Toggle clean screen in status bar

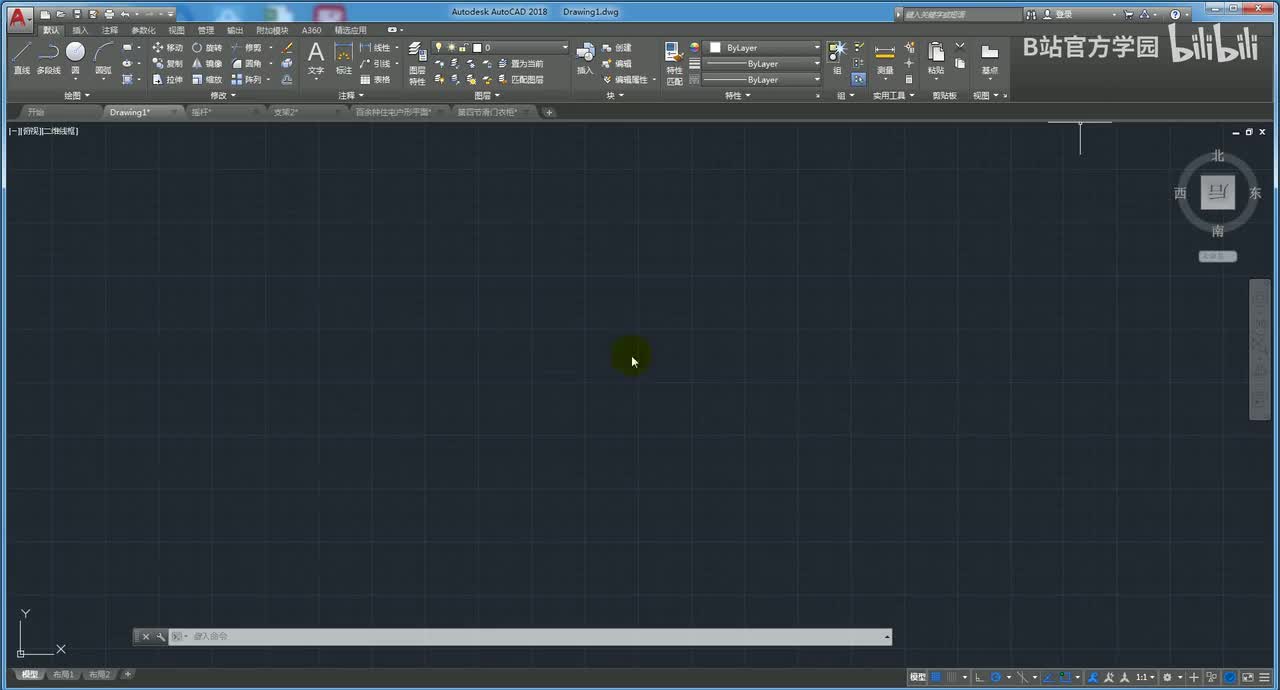pos(1248,677)
